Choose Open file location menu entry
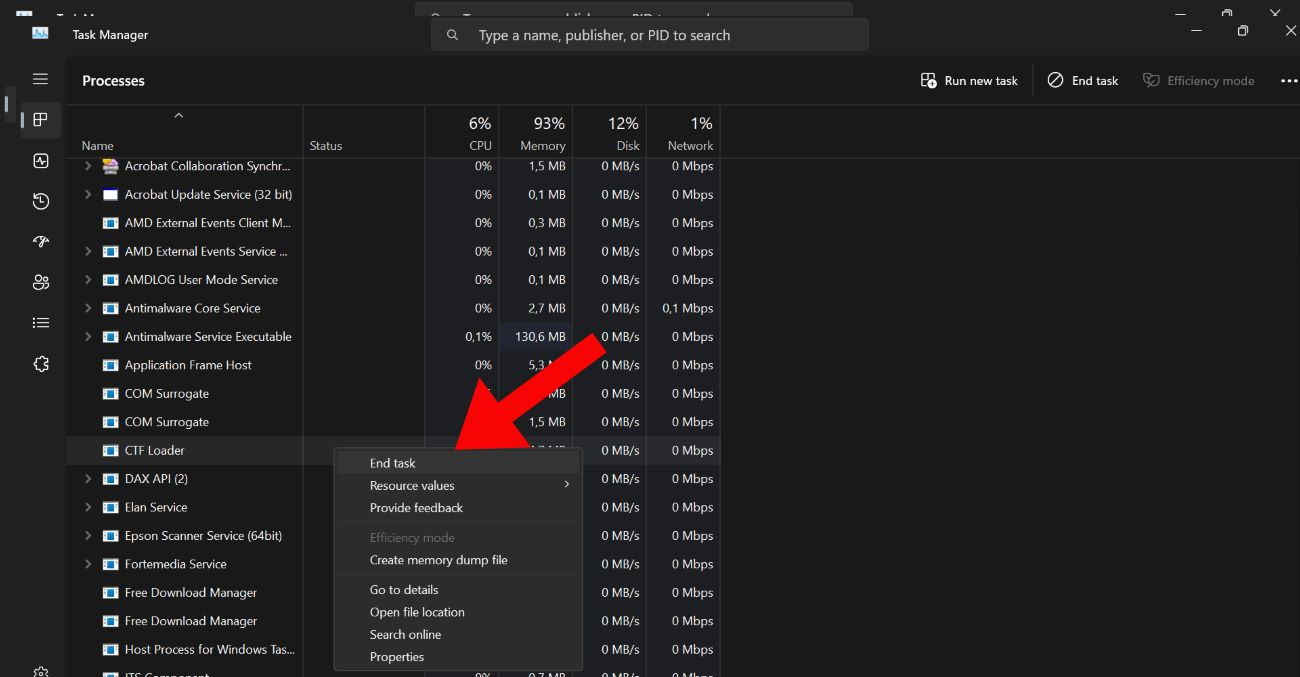 417,612
